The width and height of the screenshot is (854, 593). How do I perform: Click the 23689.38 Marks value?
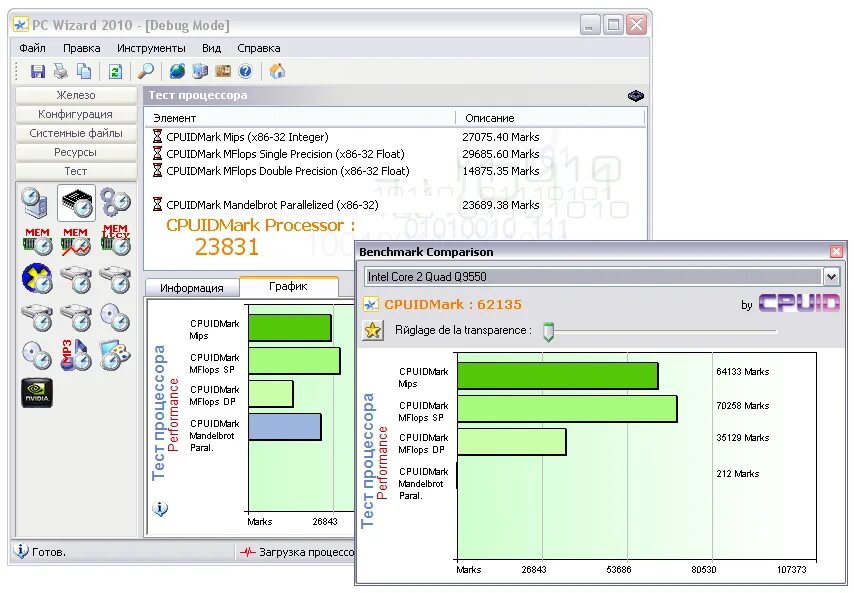click(x=501, y=205)
